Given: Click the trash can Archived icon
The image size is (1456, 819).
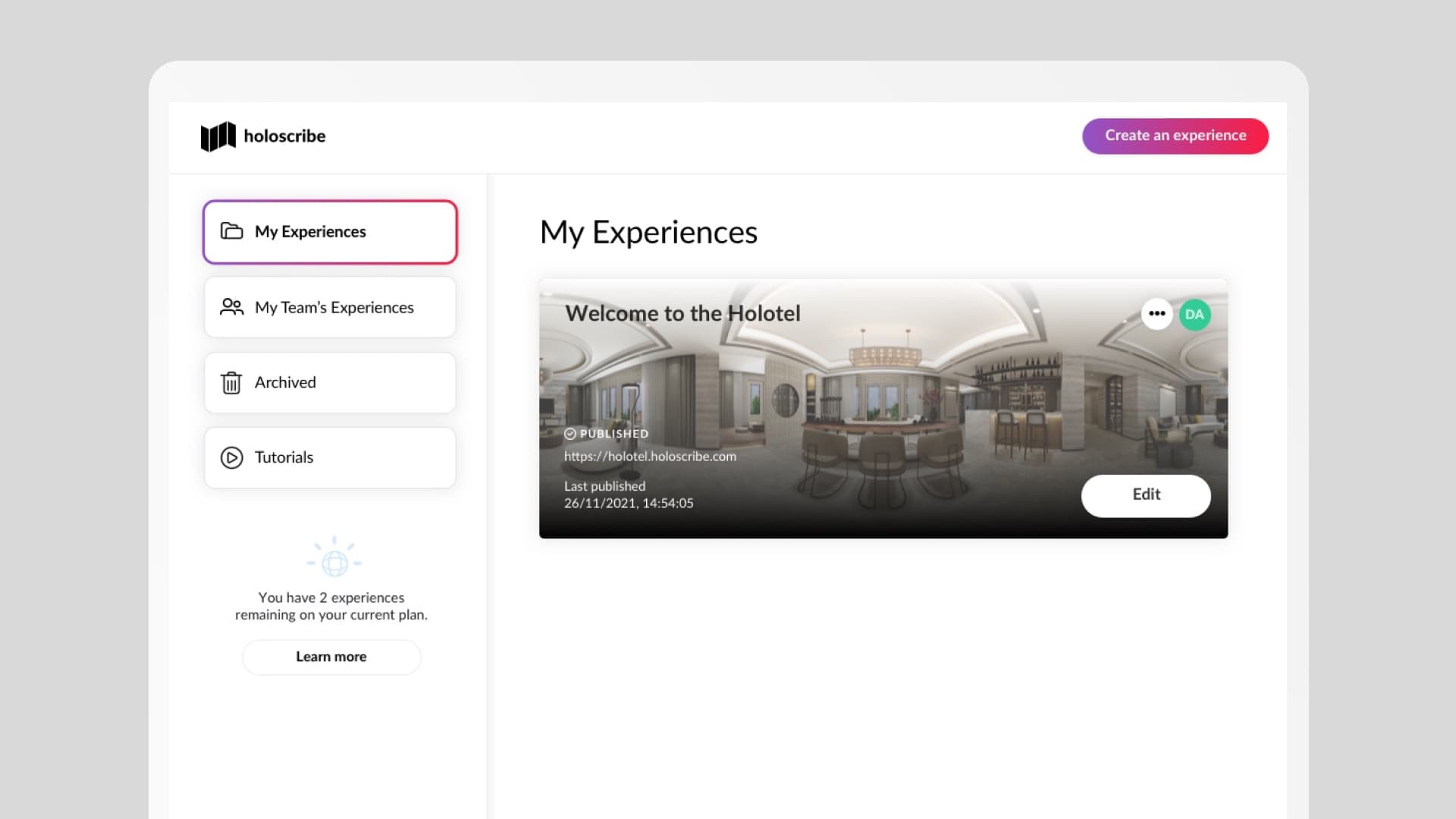Looking at the screenshot, I should coord(231,383).
